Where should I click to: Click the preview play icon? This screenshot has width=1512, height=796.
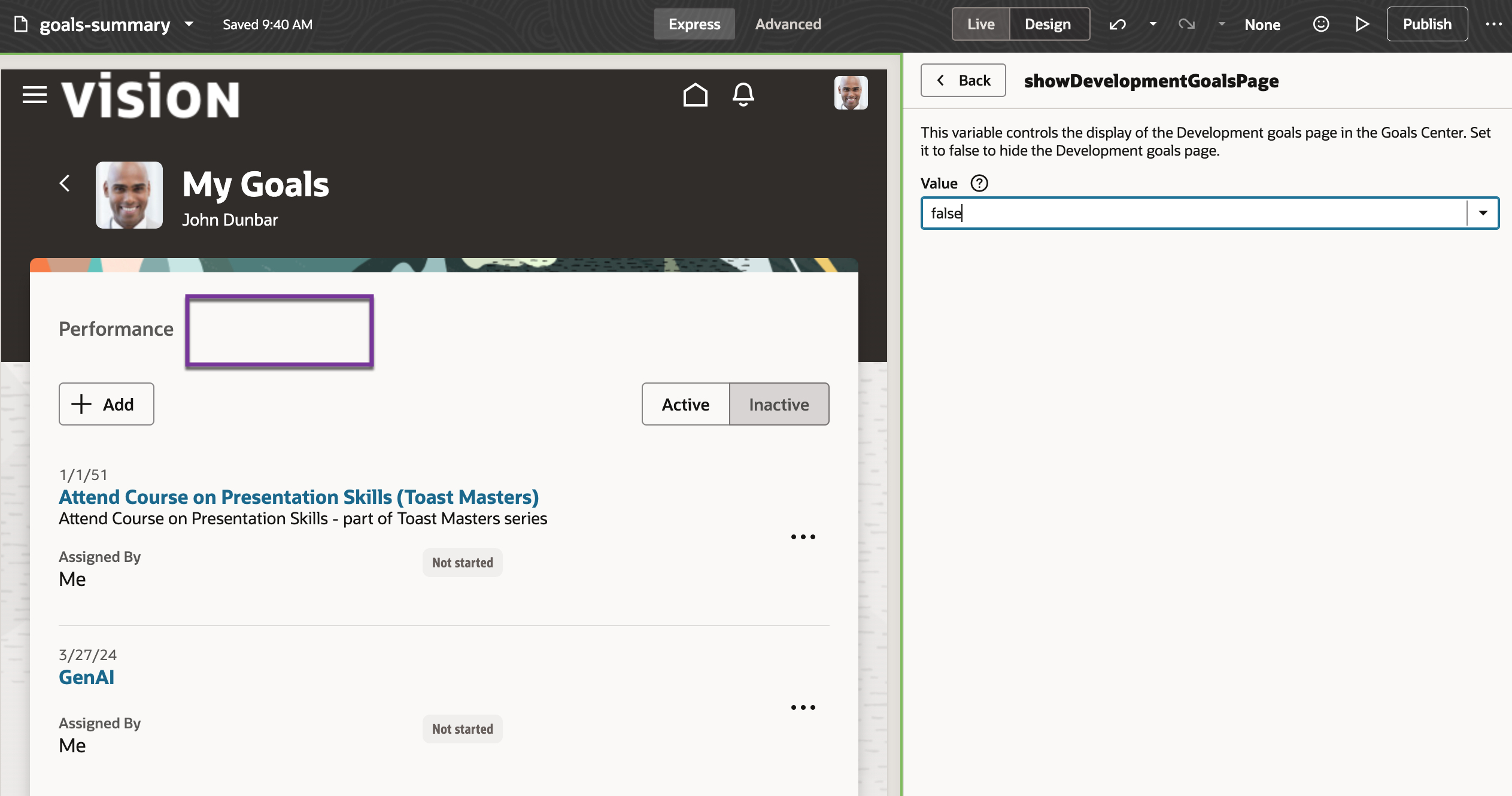[1362, 25]
